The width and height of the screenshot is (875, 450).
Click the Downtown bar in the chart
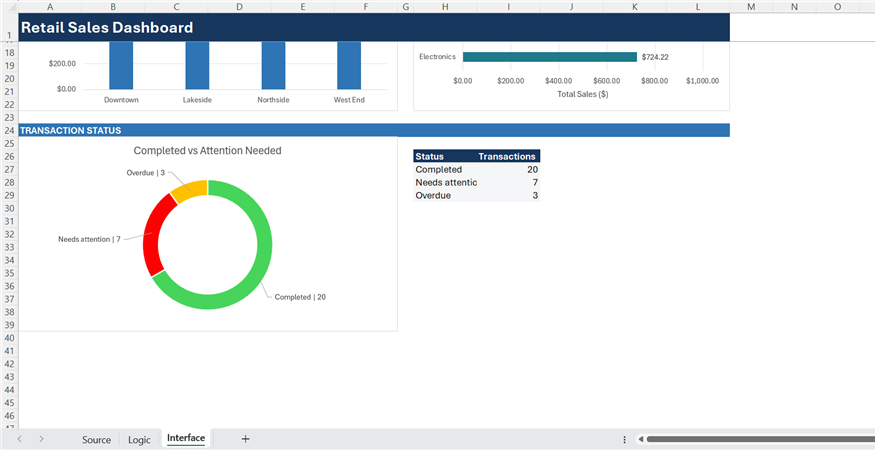[121, 65]
